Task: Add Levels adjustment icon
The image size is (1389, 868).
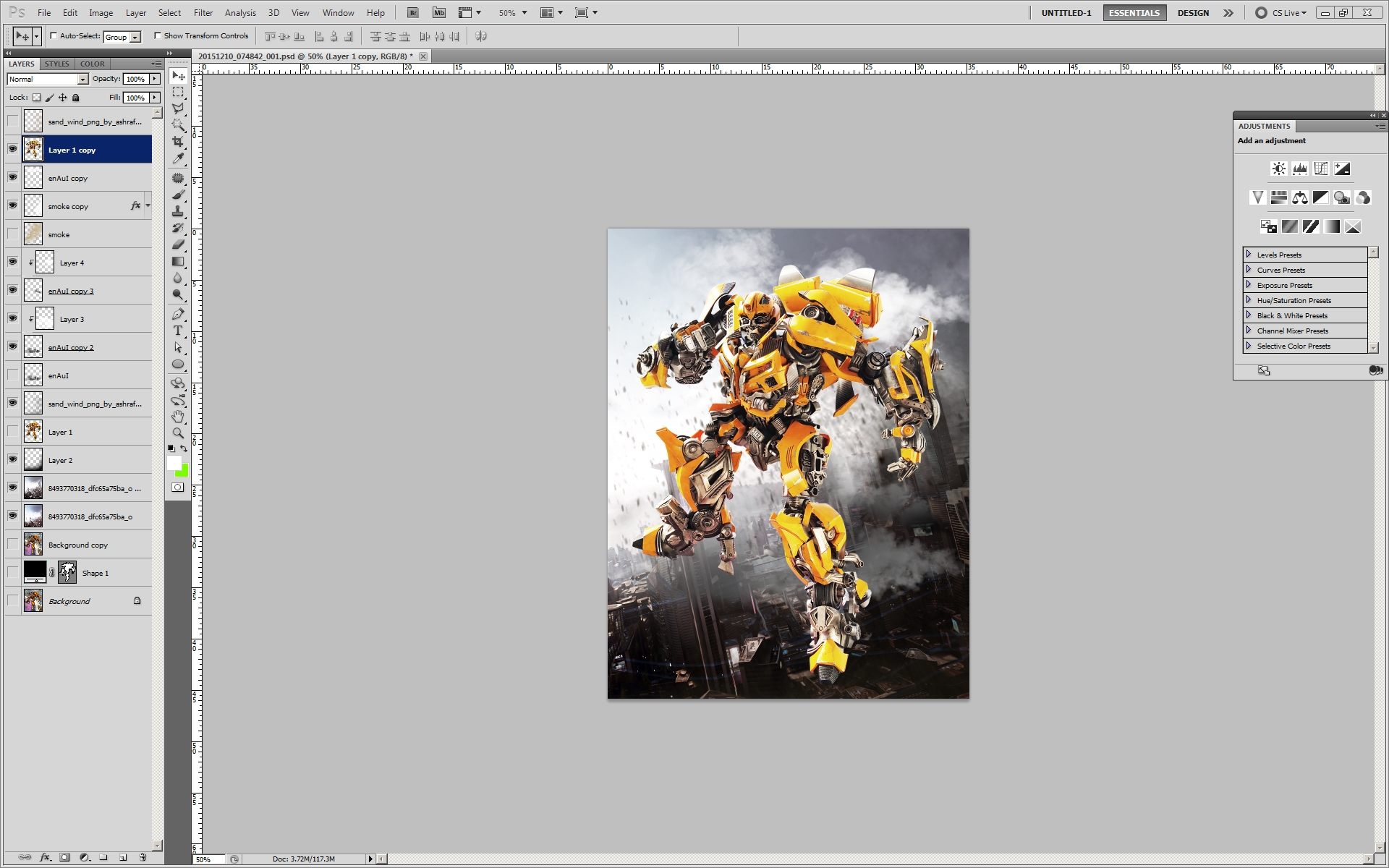Action: (x=1300, y=169)
